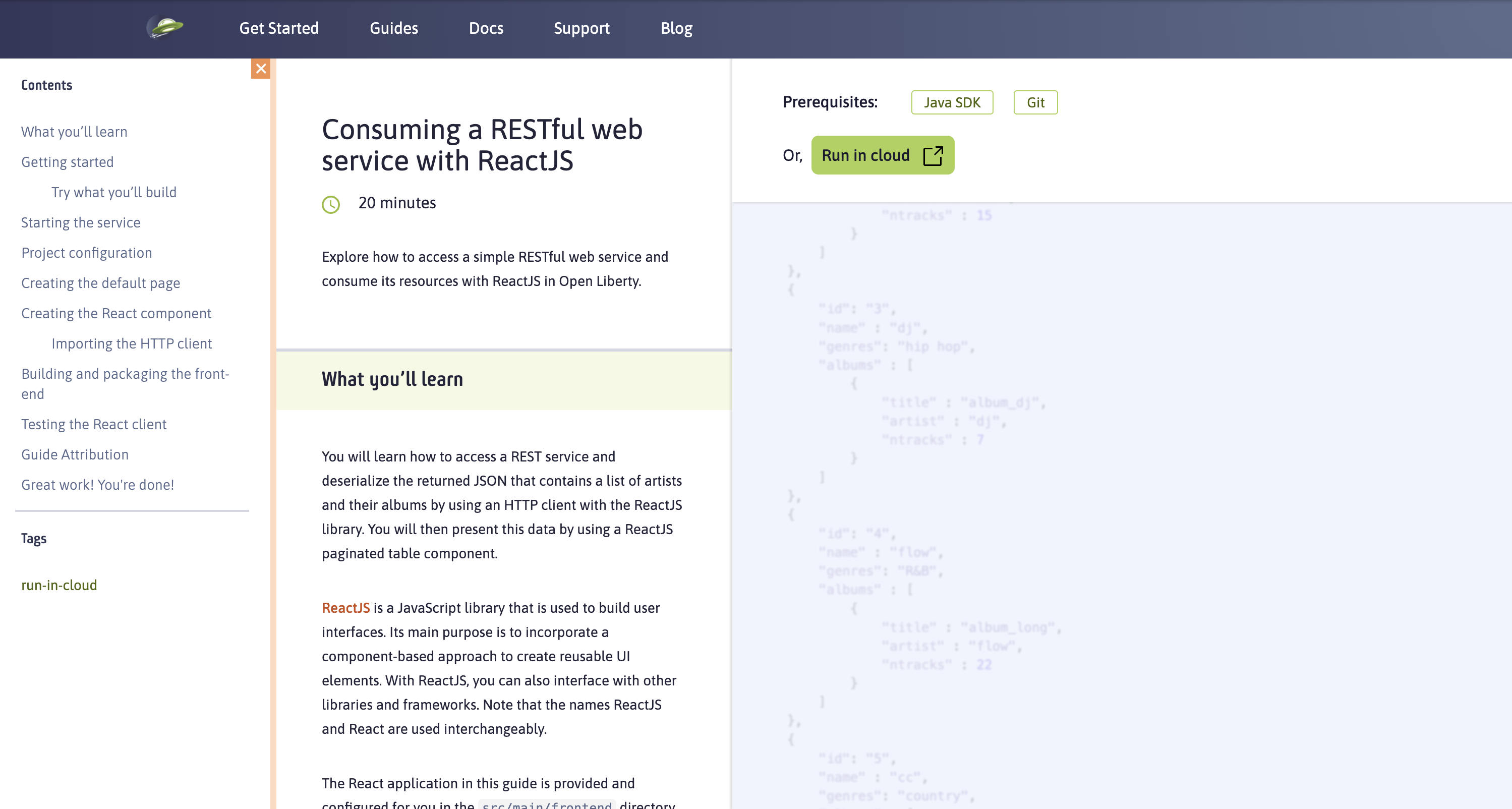Select Importing the HTTP client in Contents
This screenshot has height=809, width=1512.
pyautogui.click(x=132, y=343)
